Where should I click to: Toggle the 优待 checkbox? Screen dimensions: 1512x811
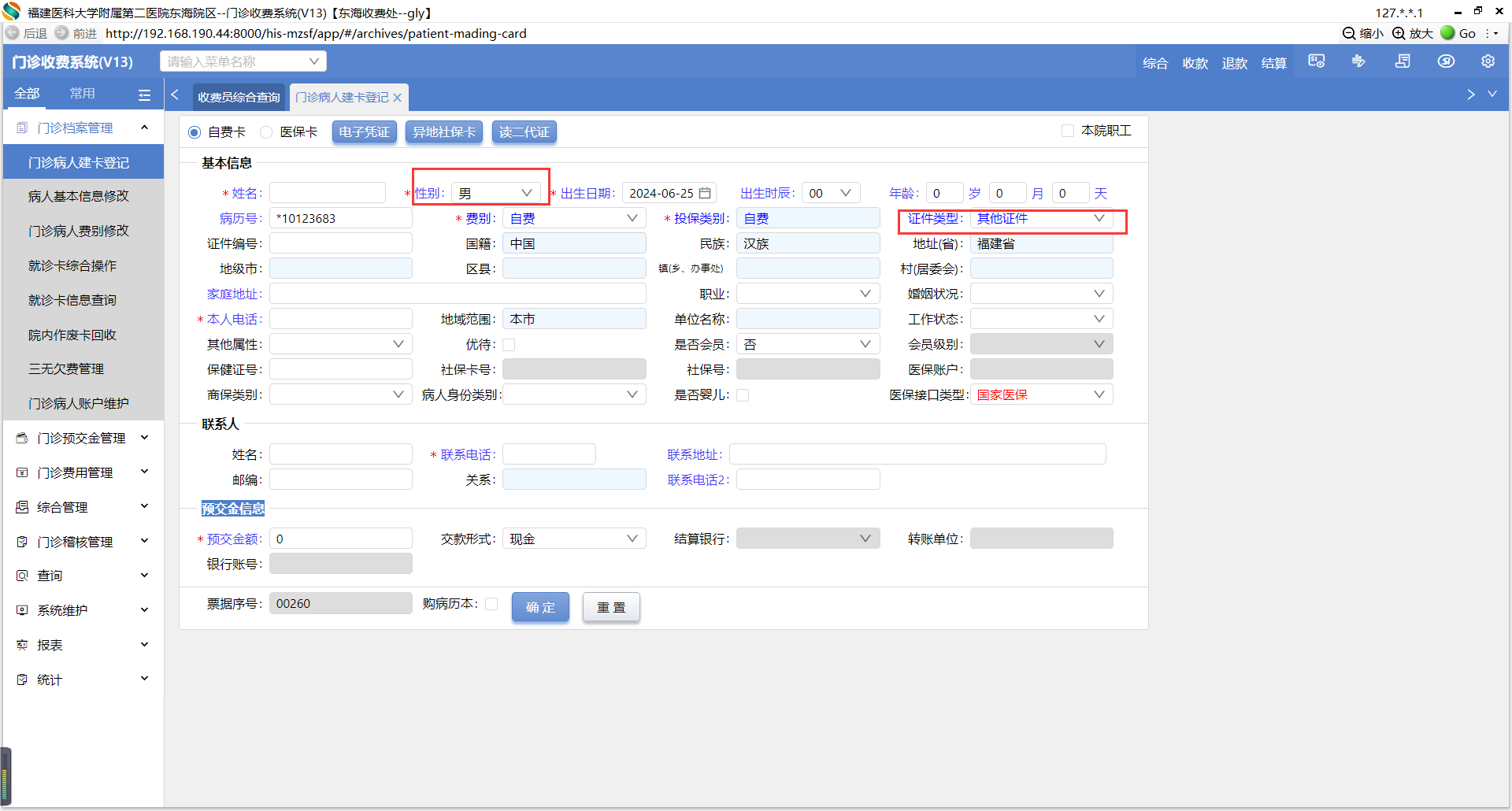(x=509, y=345)
